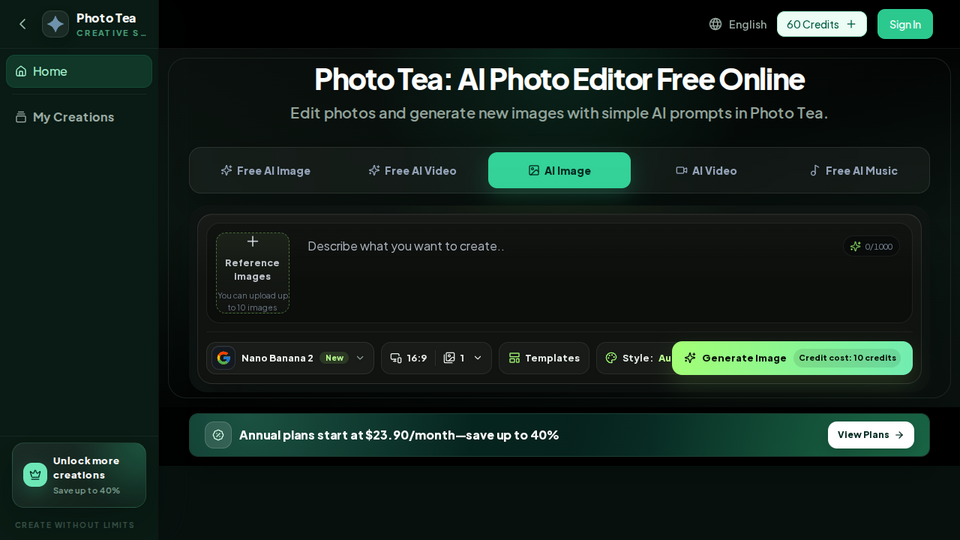Click the AI Image tab picture icon
Screen dimensions: 960x540
point(534,170)
